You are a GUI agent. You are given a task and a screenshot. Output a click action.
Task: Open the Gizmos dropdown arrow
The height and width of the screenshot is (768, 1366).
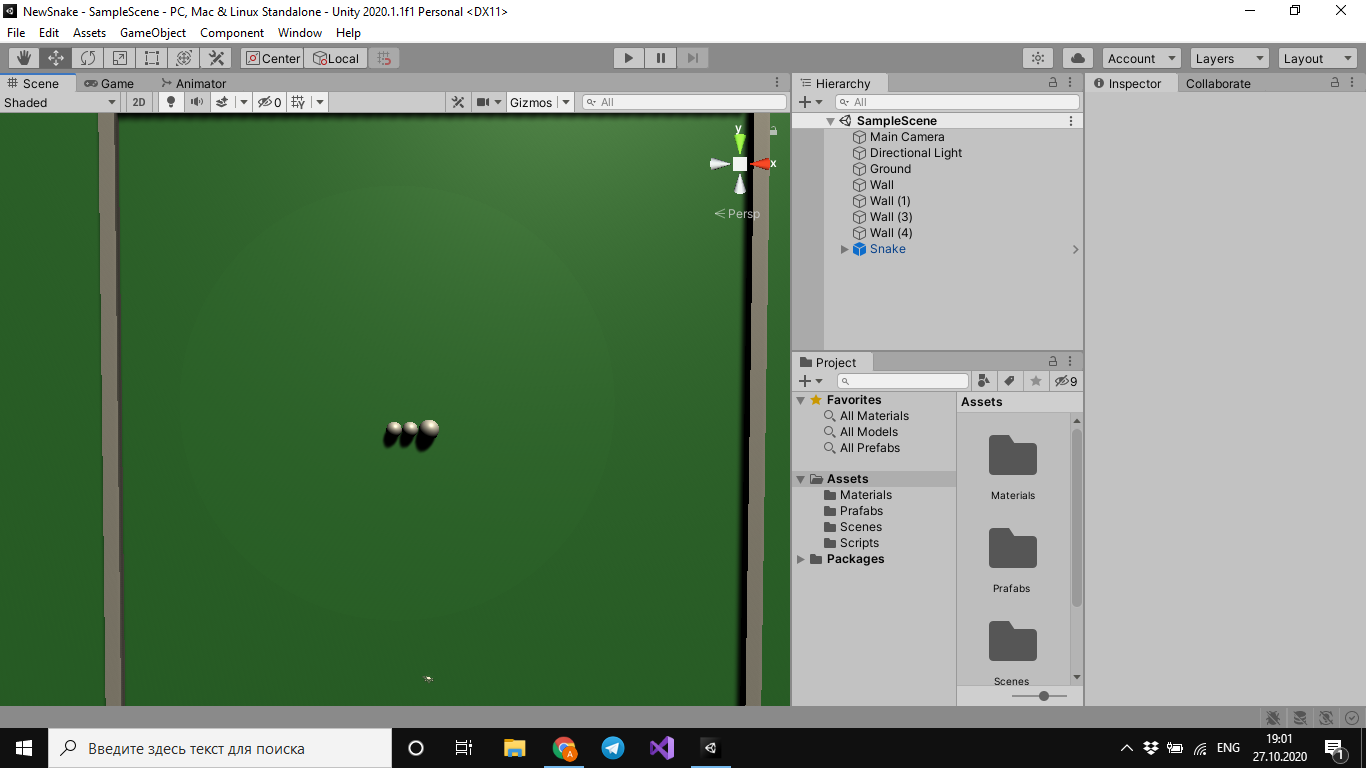click(x=566, y=102)
